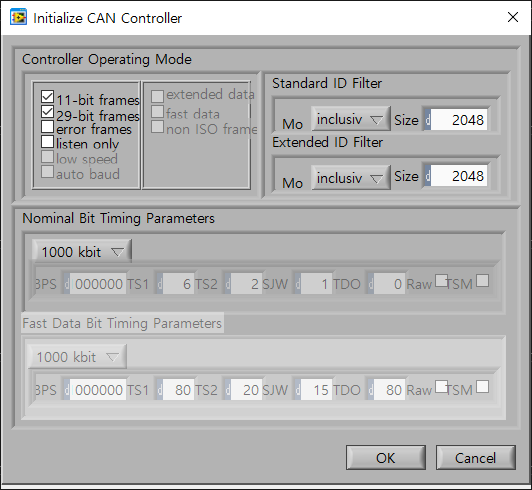This screenshot has width=532, height=490.
Task: Click radix indicator of Extended Size field
Action: pos(428,176)
